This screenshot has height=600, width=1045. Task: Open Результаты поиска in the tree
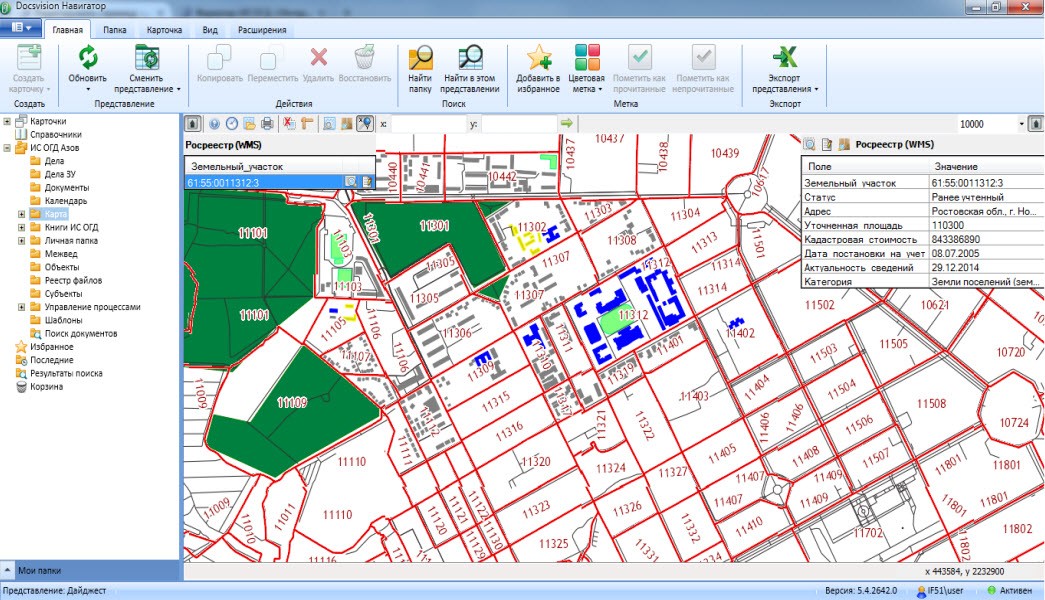(66, 373)
